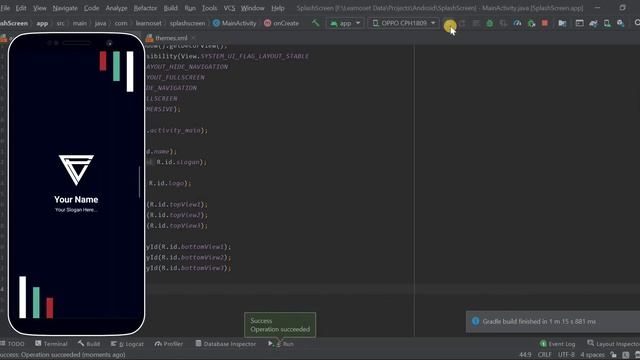This screenshot has height=360, width=640.
Task: Open the Build menu
Action: tap(171, 8)
